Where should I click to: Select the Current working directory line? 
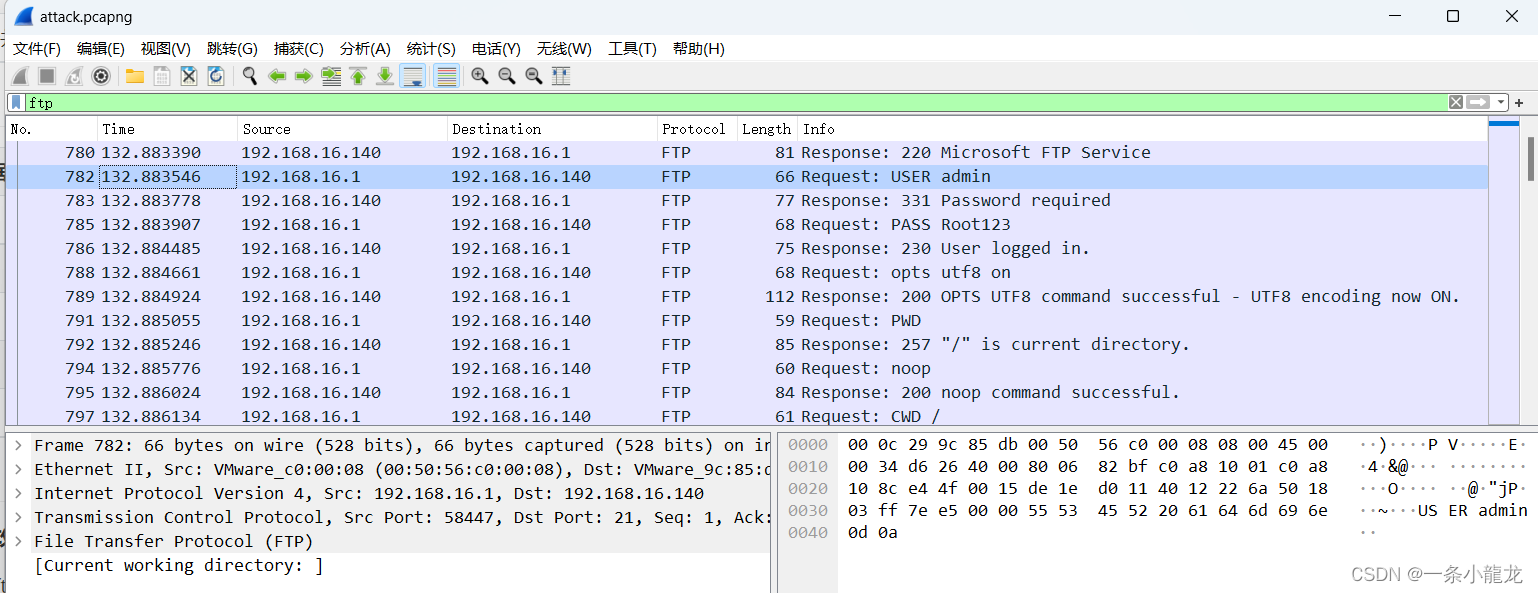click(x=179, y=565)
